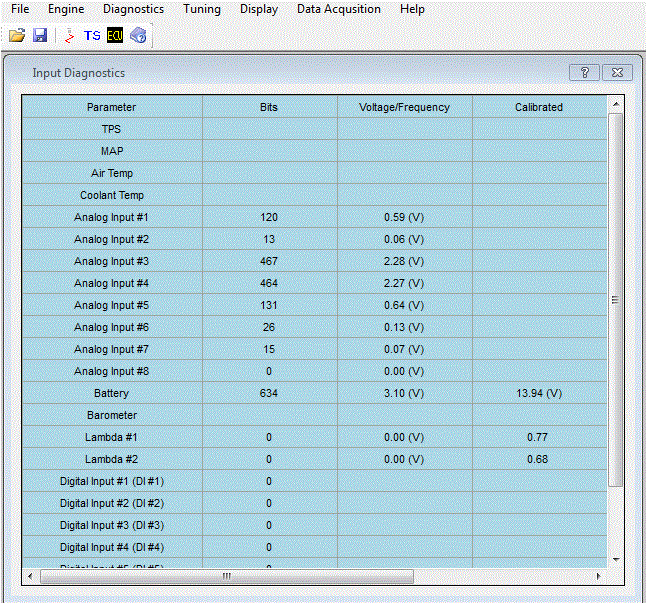Click the horizontal scrollbar left arrow
The height and width of the screenshot is (604, 647).
pyautogui.click(x=30, y=576)
